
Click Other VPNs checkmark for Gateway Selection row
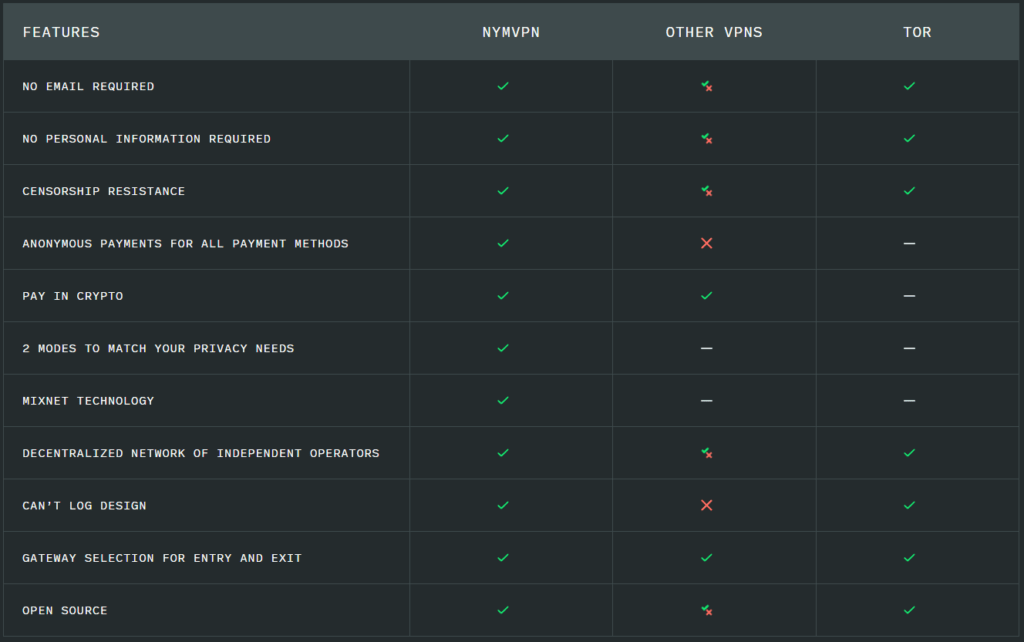pos(707,558)
